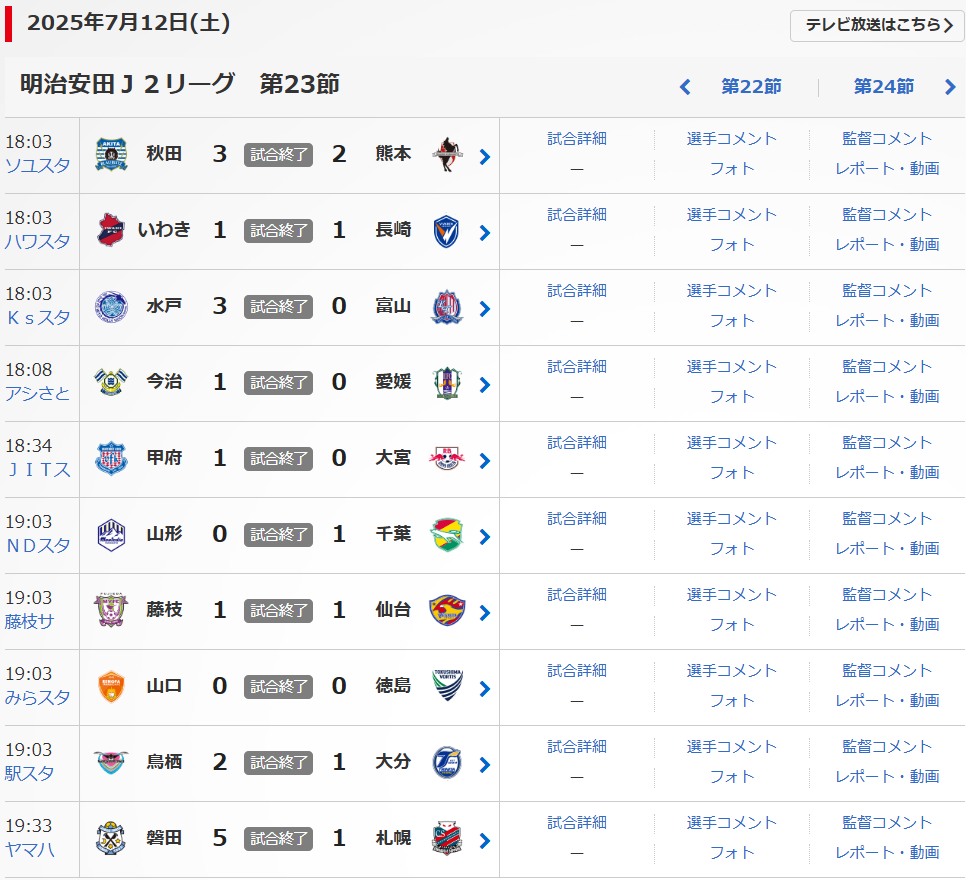Screen dimensions: 966x880
Task: Open the Yamagata vs Chiba match chevron
Action: 485,536
